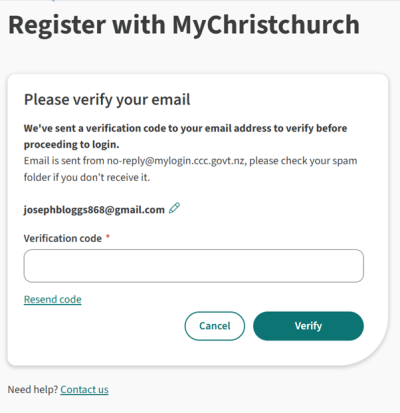Open the Contact us link
This screenshot has height=413, width=400.
click(84, 389)
